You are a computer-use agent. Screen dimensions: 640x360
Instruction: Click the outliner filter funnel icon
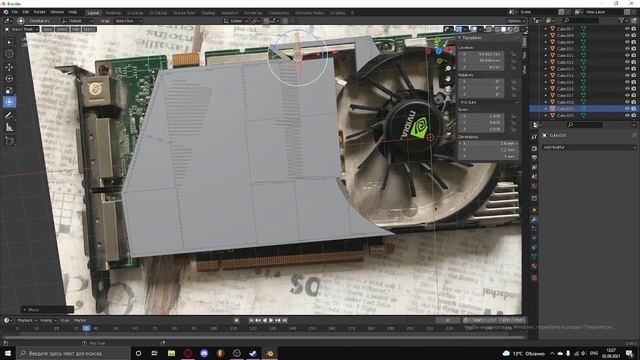coord(622,20)
